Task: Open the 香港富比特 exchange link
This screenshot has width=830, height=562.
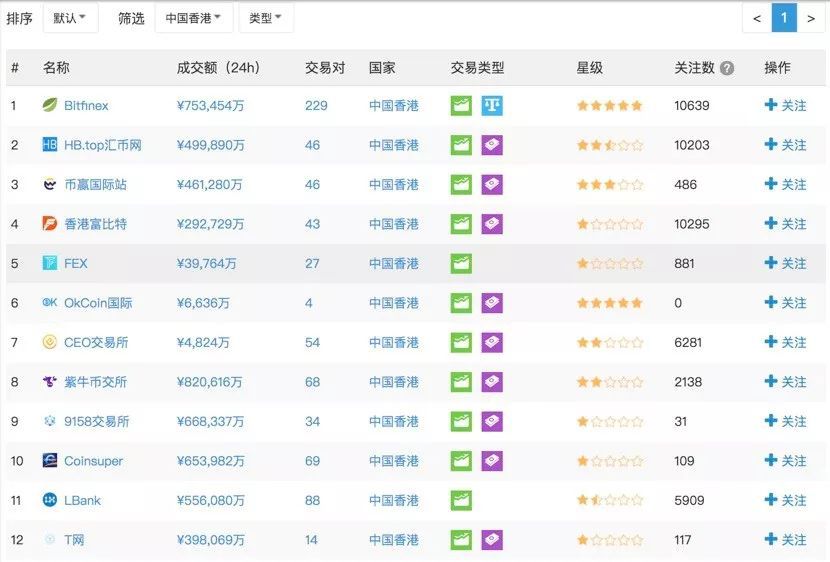Action: point(95,224)
